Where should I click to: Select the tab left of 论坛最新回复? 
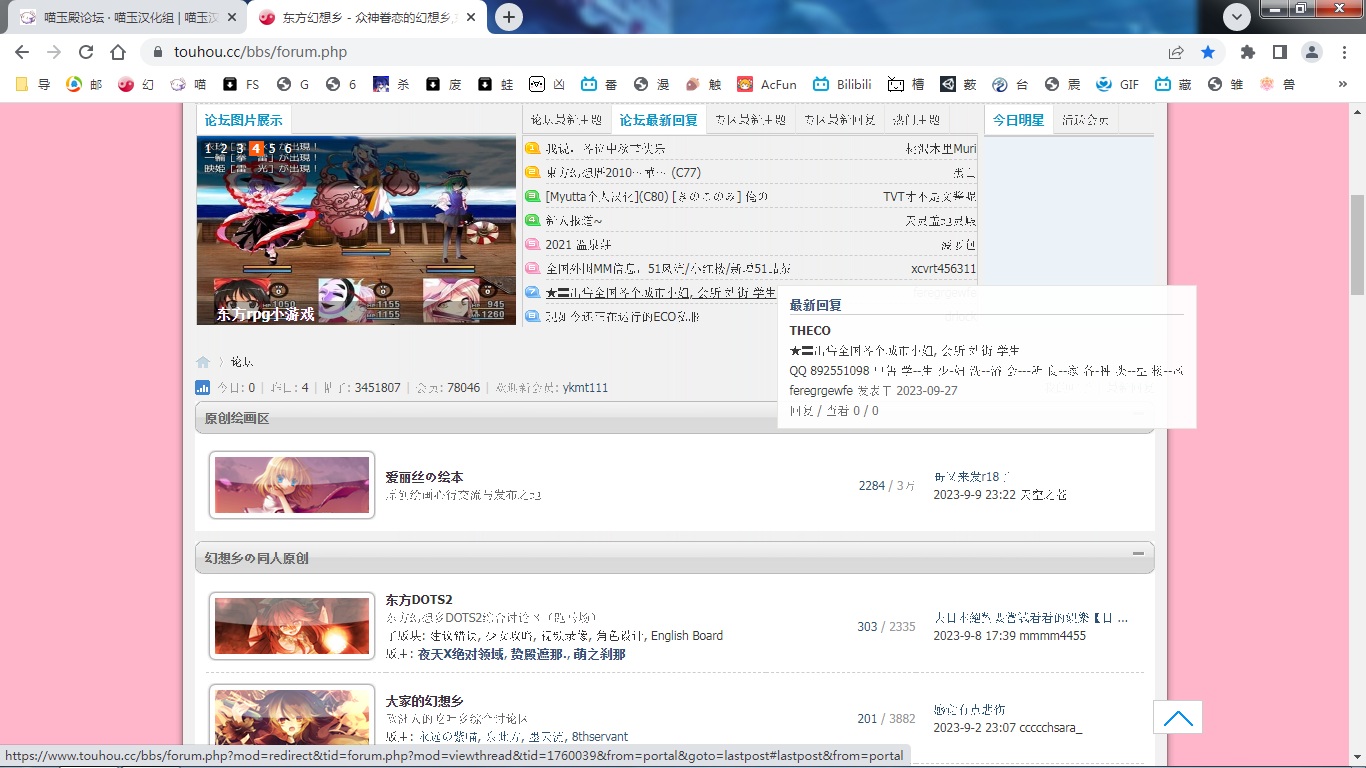[x=566, y=120]
